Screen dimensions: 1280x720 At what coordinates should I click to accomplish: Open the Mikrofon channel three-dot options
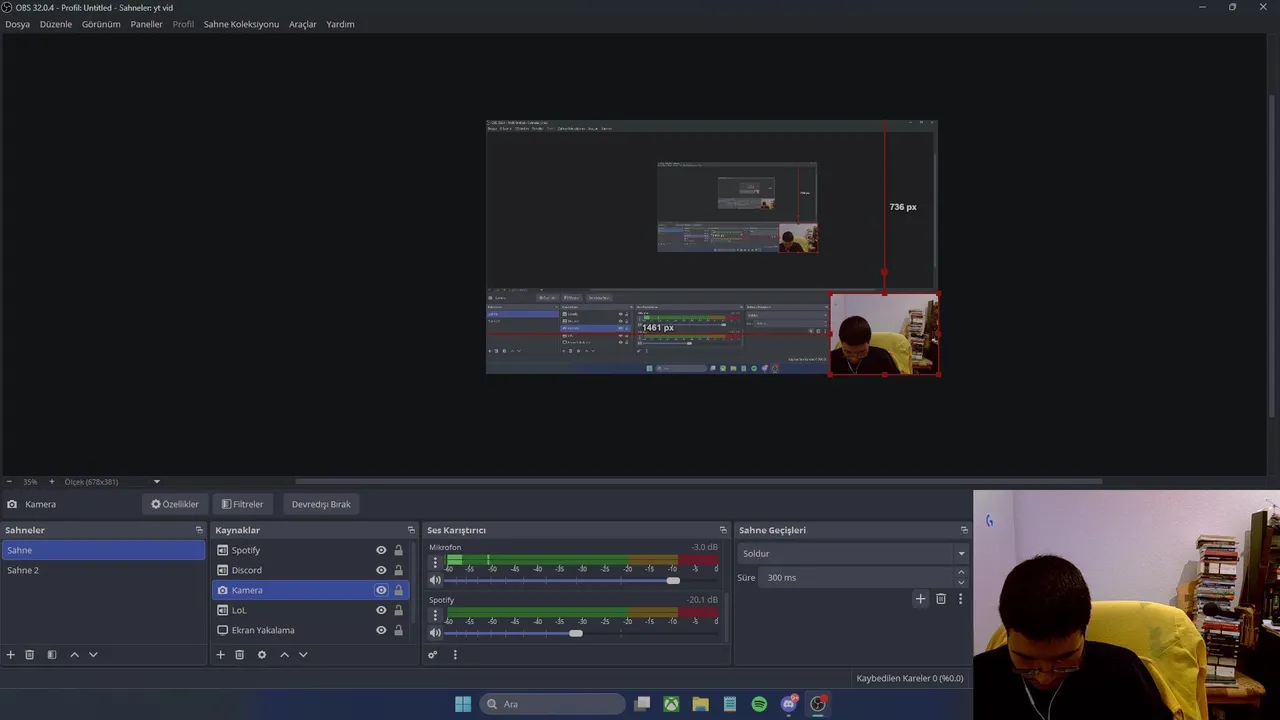pyautogui.click(x=435, y=562)
